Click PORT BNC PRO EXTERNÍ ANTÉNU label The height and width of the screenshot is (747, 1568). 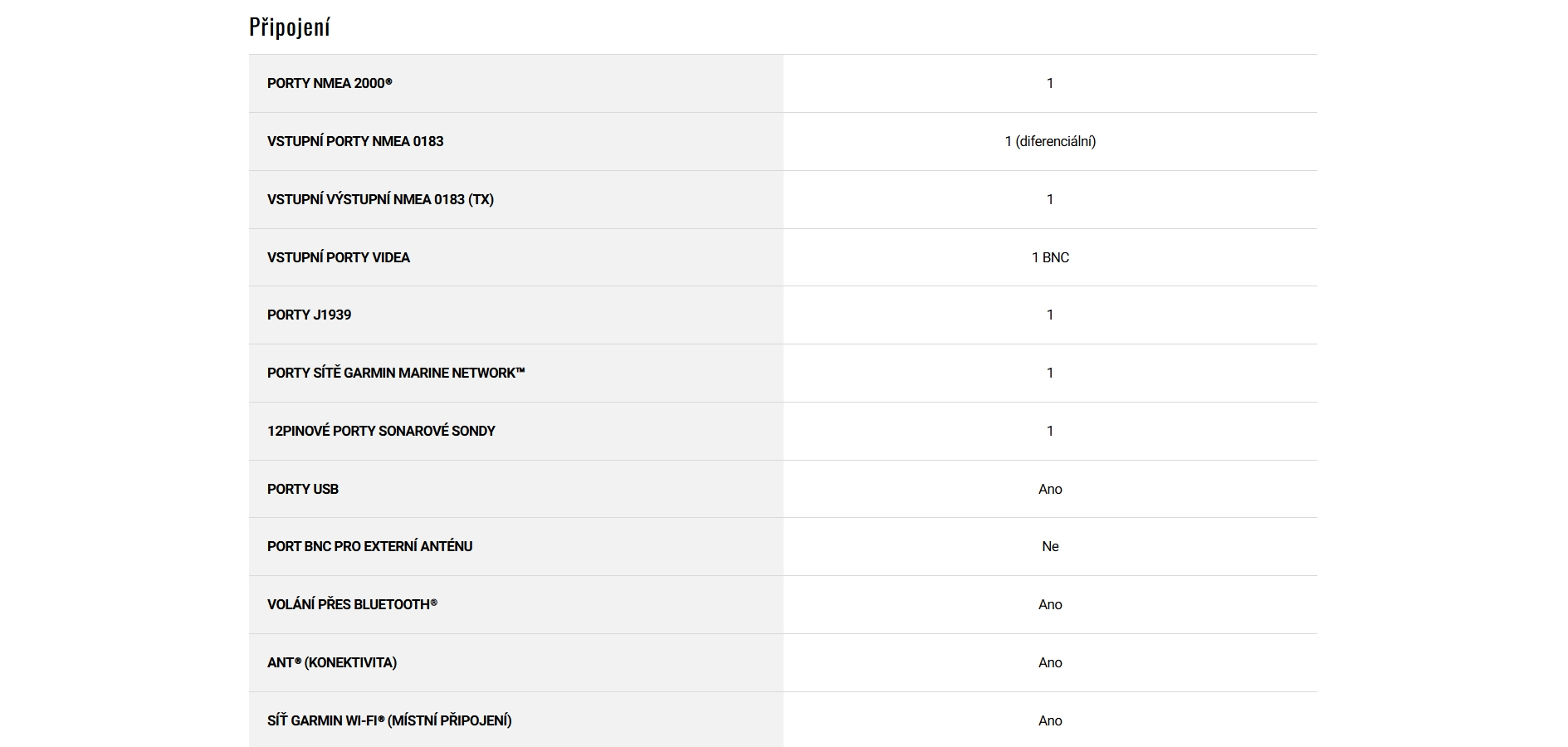[x=369, y=546]
